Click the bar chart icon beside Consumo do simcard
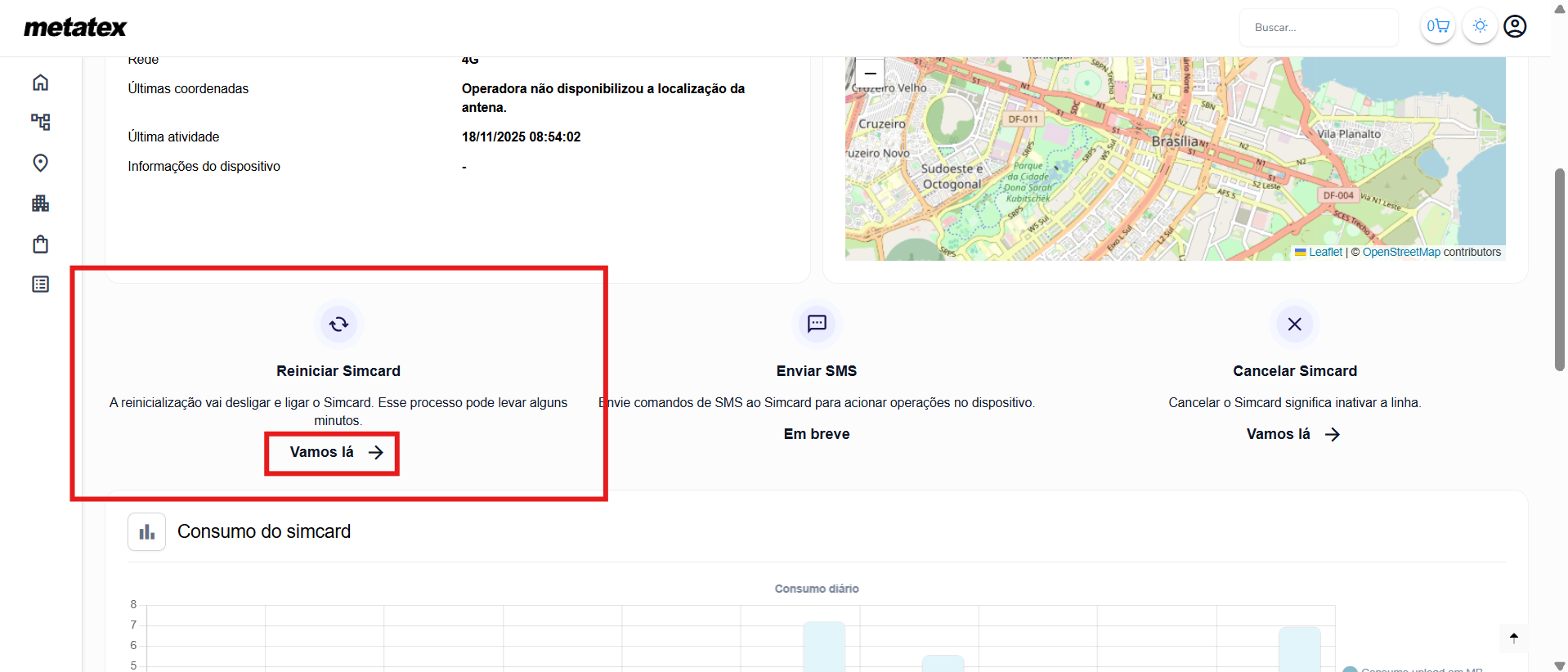 click(147, 532)
